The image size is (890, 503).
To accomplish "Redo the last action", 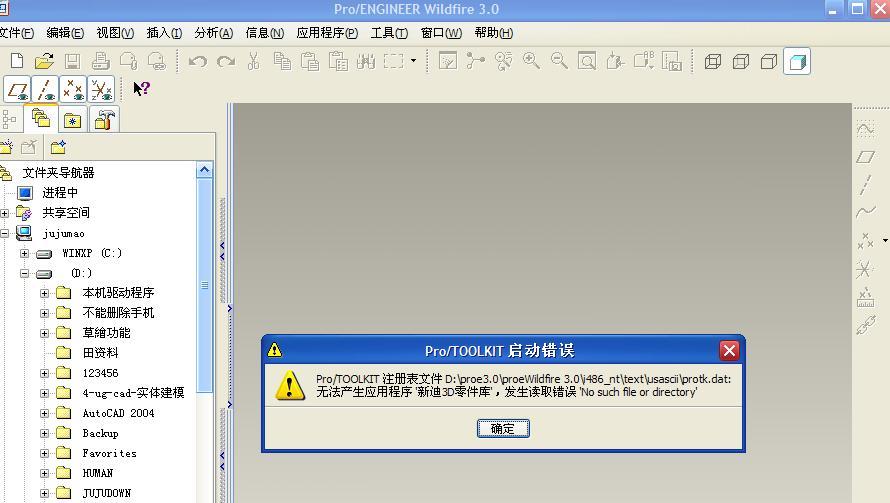I will click(226, 61).
